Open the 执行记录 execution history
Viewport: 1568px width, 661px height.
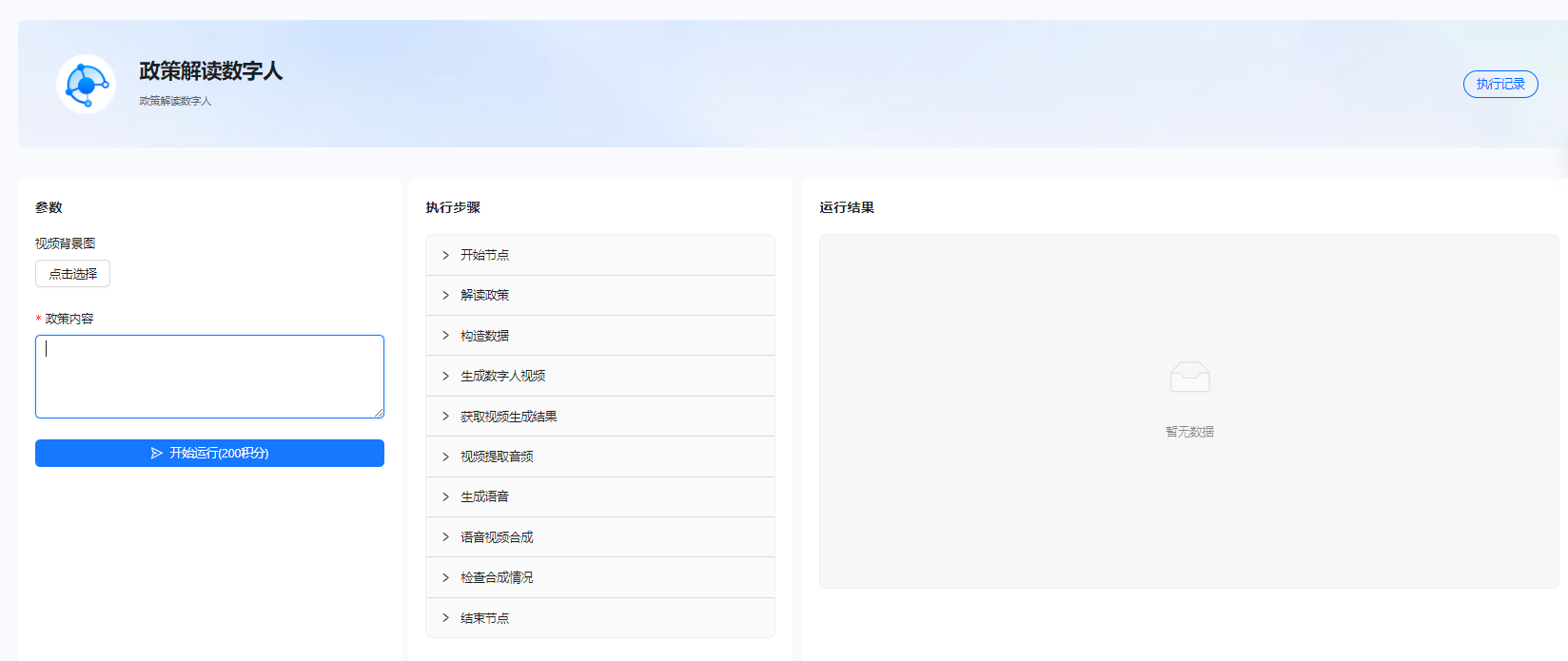coord(1499,85)
